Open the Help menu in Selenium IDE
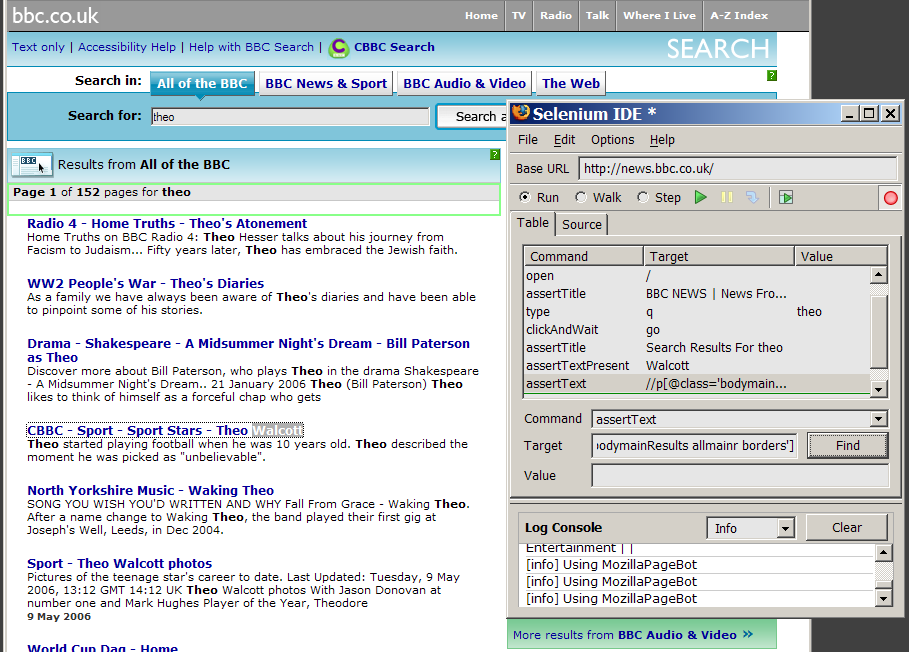909x652 pixels. [x=662, y=140]
